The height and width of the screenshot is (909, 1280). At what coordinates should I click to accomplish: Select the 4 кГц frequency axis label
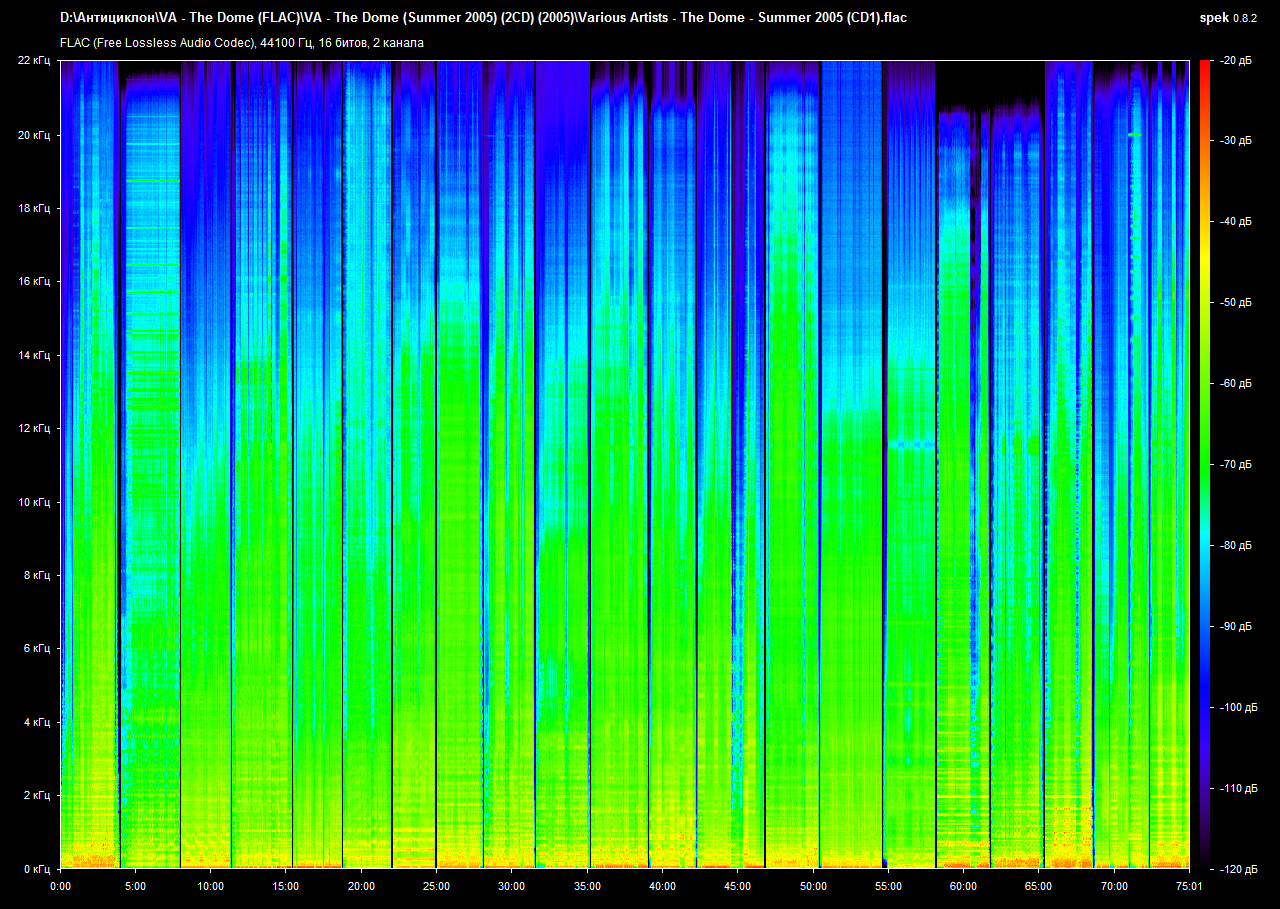pyautogui.click(x=37, y=722)
